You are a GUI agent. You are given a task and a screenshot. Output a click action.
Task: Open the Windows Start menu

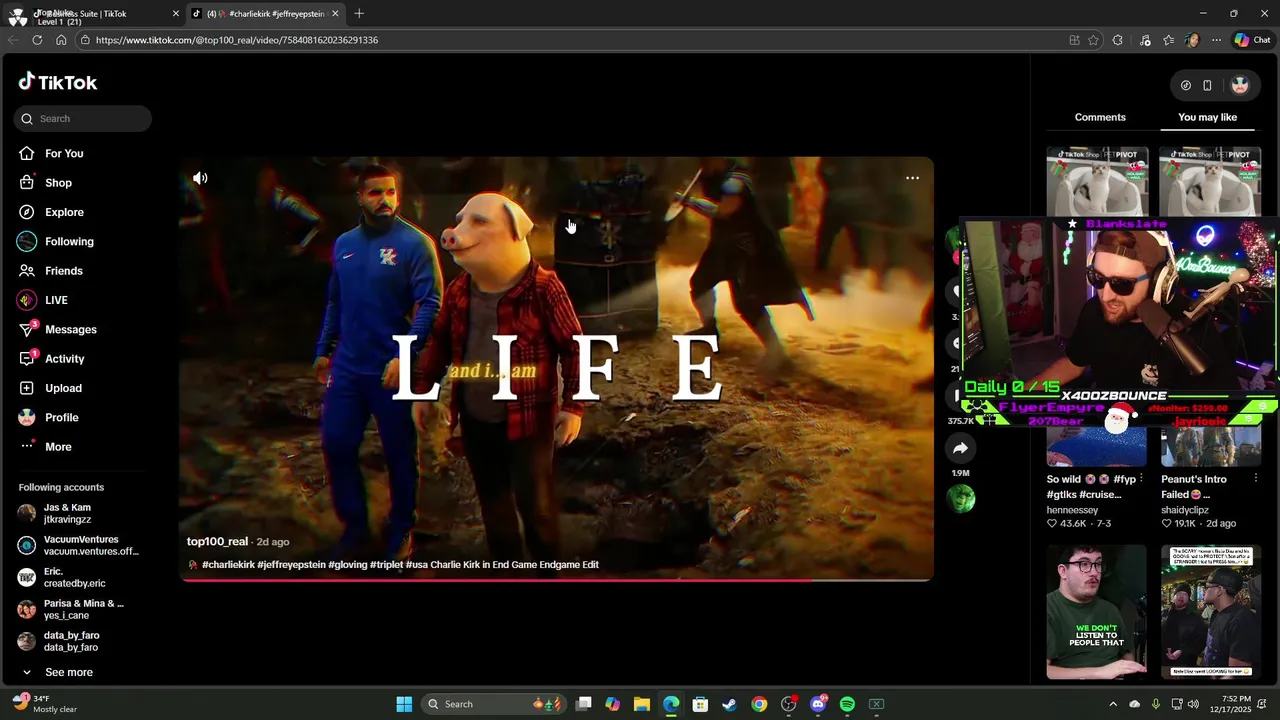[x=404, y=704]
